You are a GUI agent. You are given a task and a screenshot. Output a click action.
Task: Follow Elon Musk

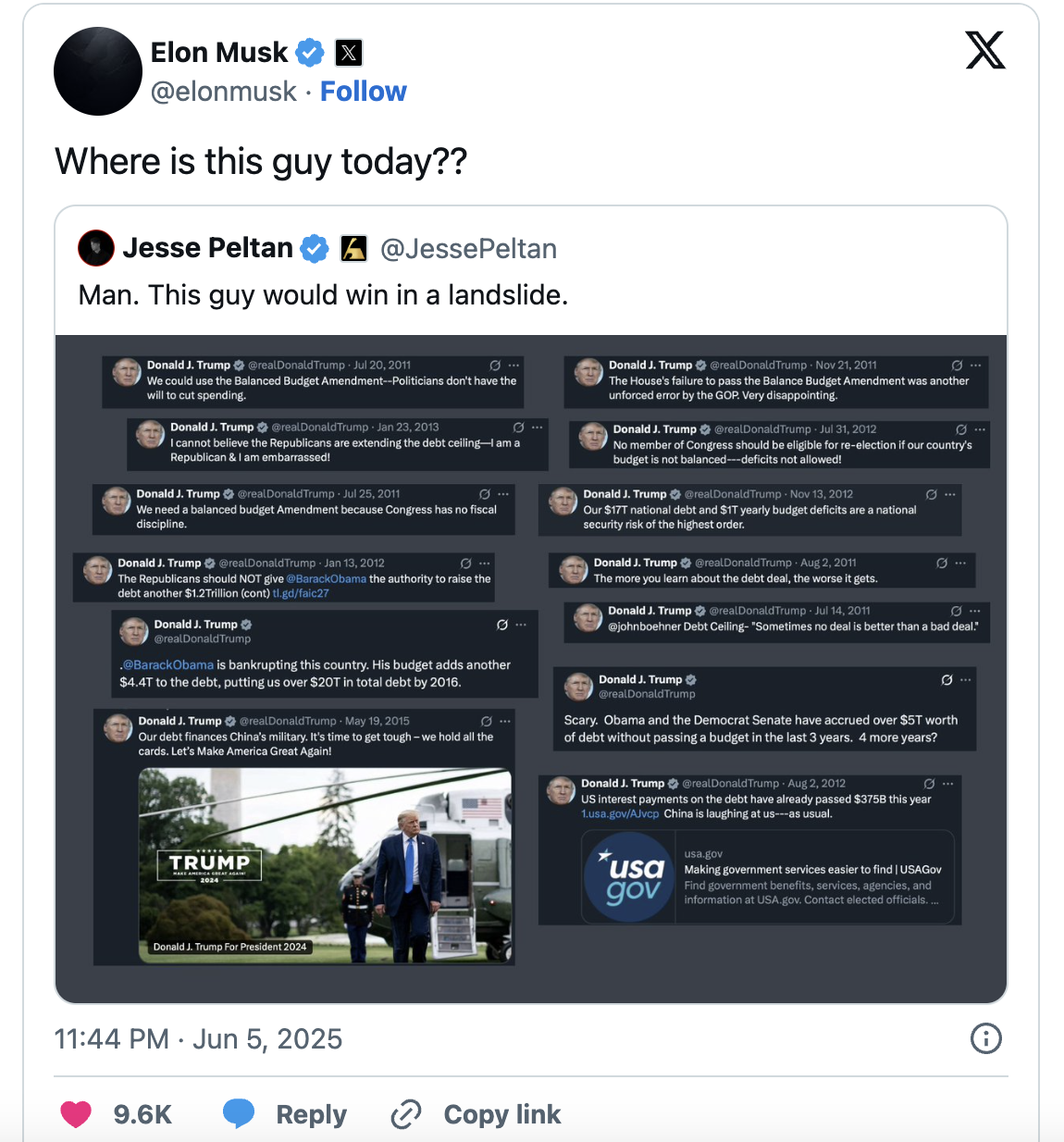(x=363, y=92)
